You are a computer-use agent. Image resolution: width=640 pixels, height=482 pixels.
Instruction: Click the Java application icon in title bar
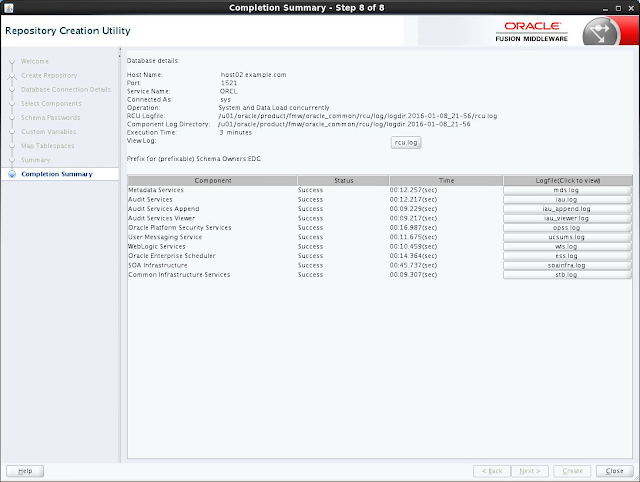(9, 8)
